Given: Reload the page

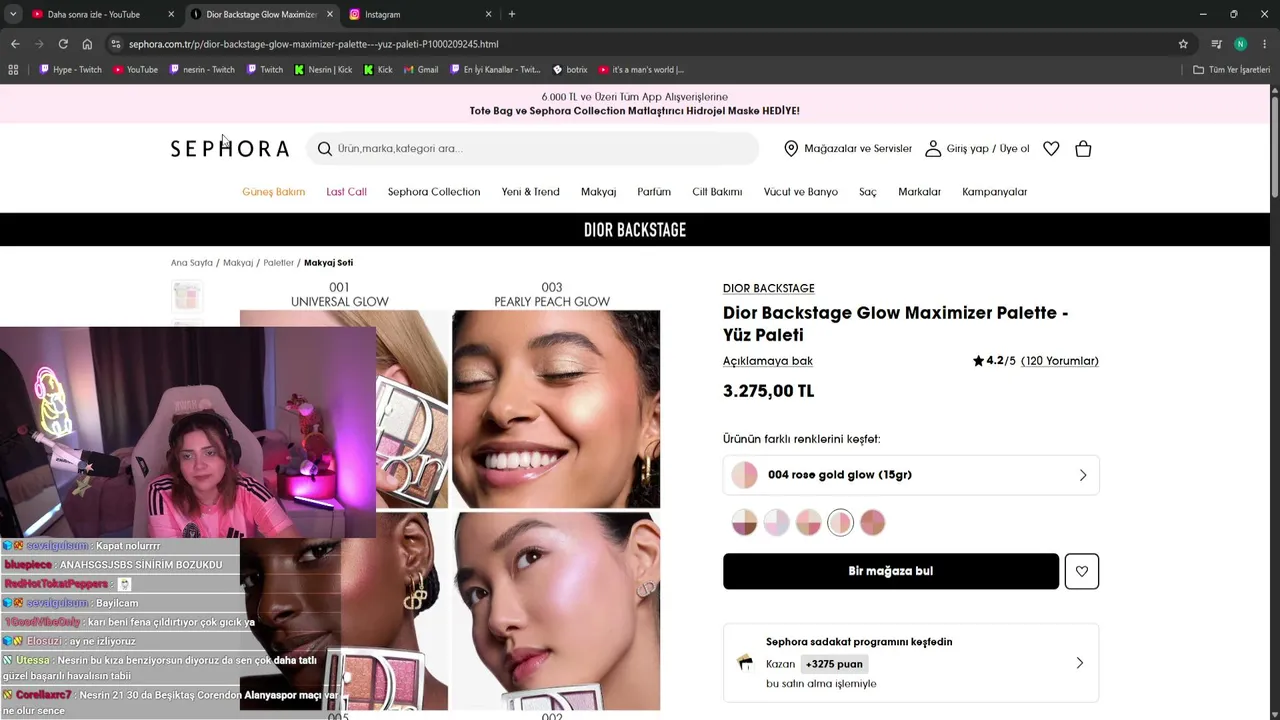Looking at the screenshot, I should point(63,44).
